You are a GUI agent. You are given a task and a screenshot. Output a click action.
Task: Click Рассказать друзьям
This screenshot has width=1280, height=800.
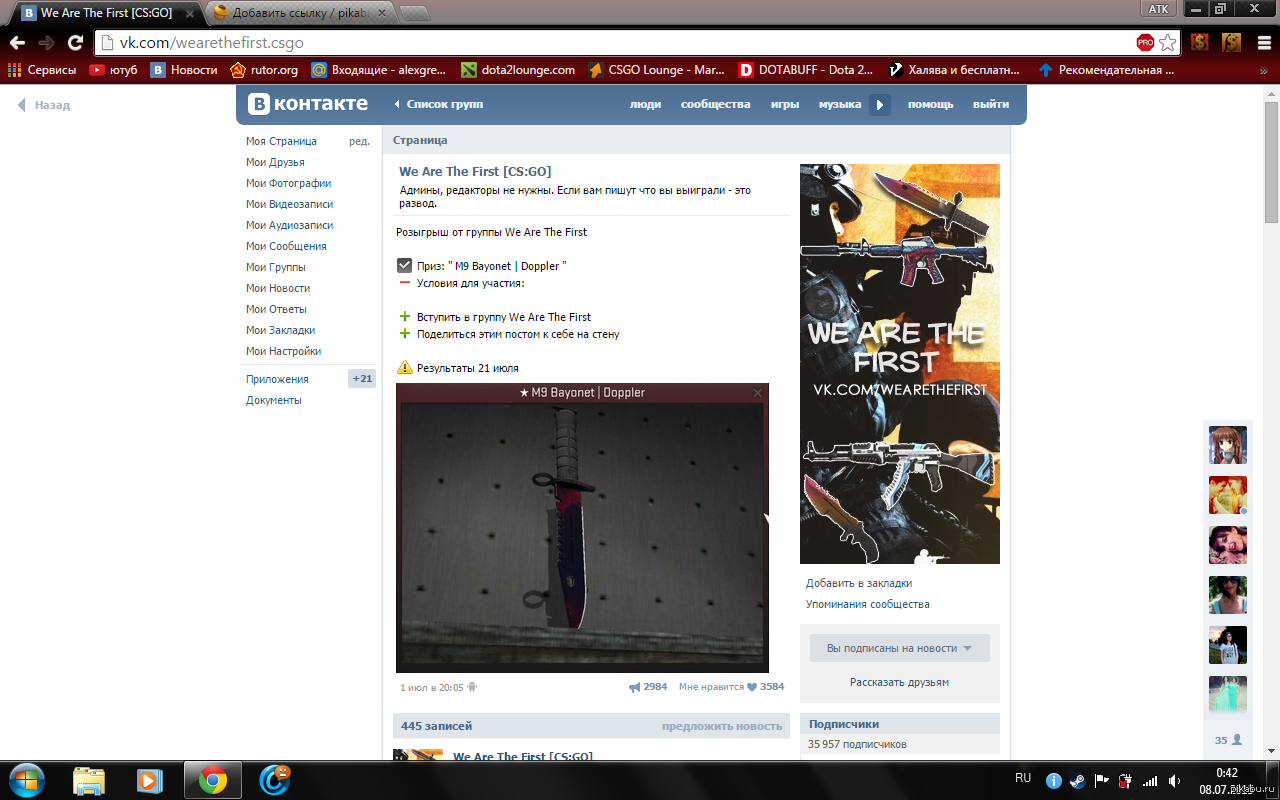tap(899, 682)
